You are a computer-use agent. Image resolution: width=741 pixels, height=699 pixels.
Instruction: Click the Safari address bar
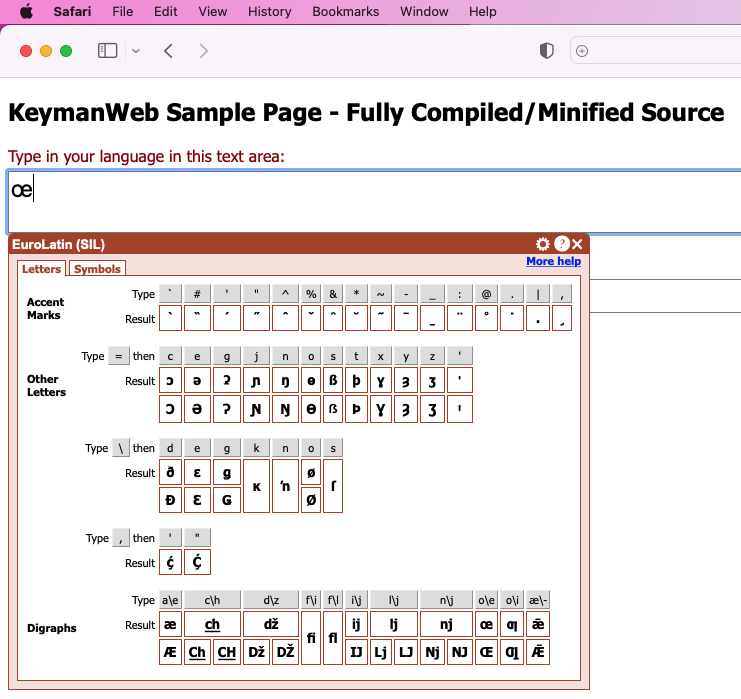656,51
